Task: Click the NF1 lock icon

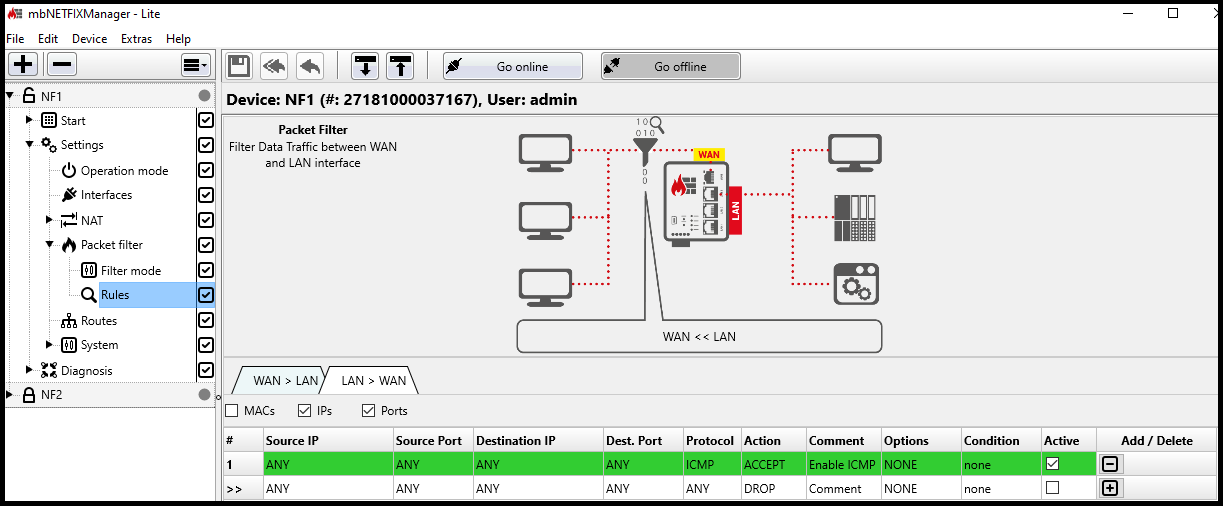Action: 29,96
